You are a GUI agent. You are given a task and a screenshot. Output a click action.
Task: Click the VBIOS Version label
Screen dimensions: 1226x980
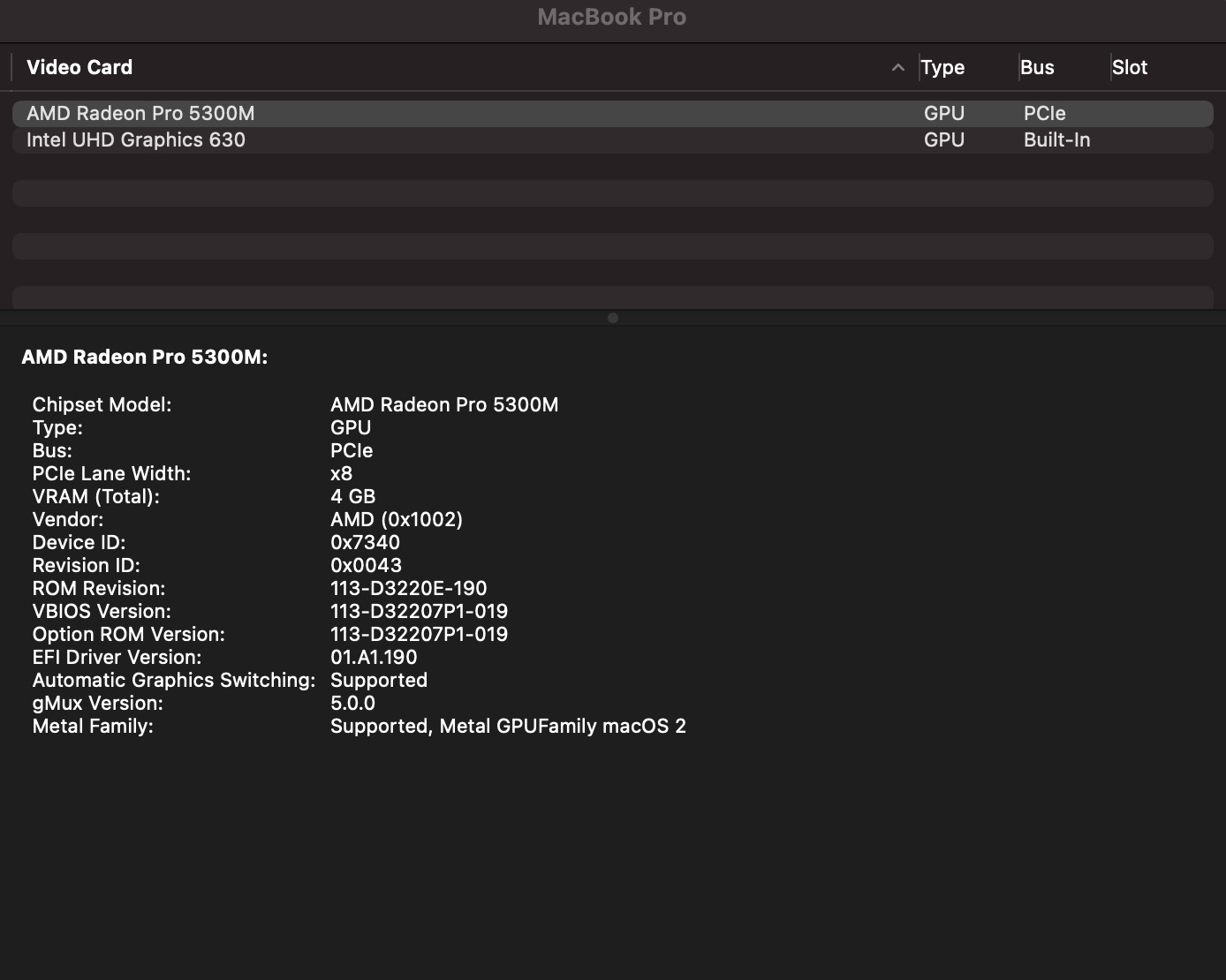102,611
